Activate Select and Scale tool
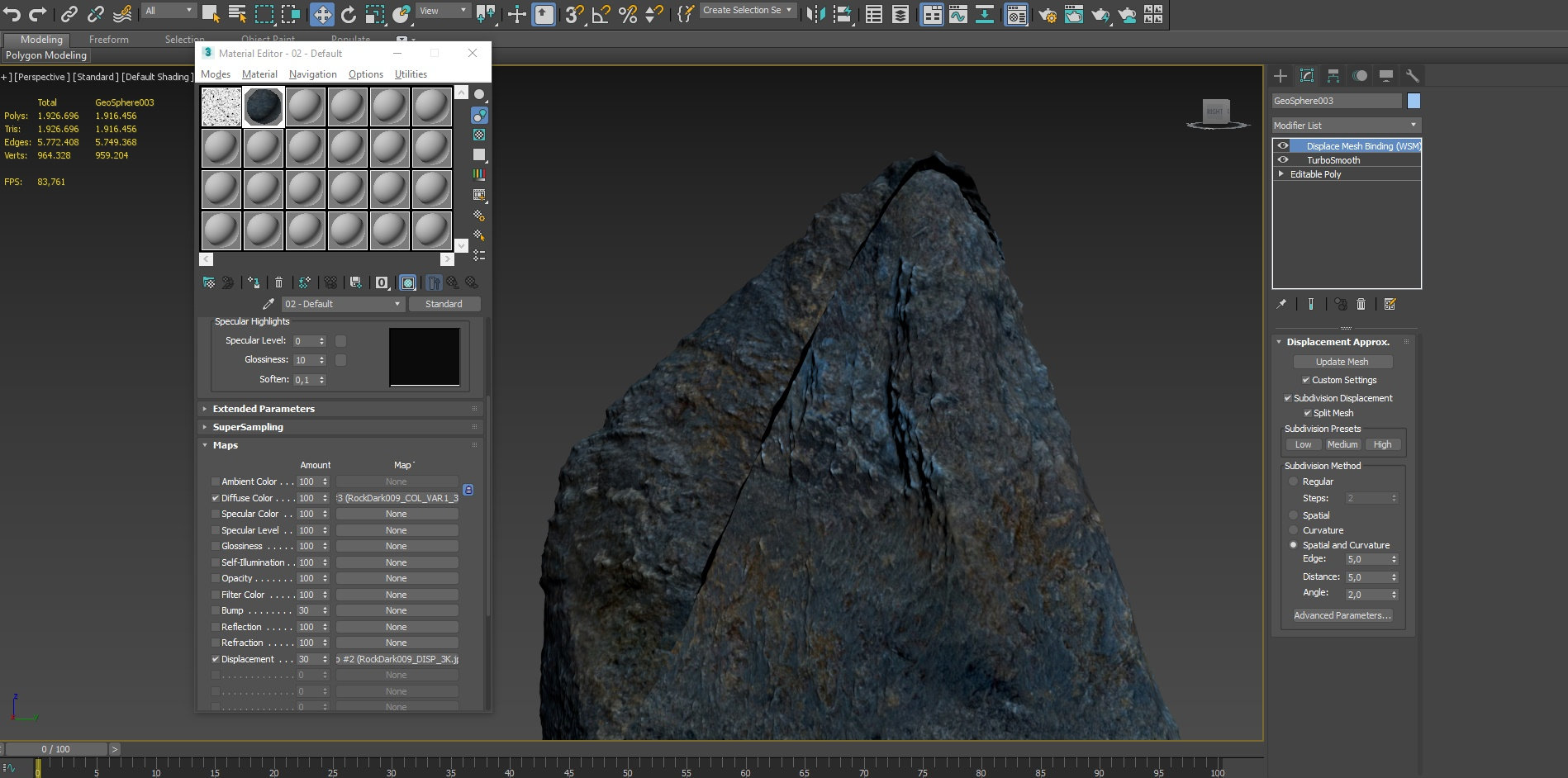The height and width of the screenshot is (778, 1568). coord(375,13)
